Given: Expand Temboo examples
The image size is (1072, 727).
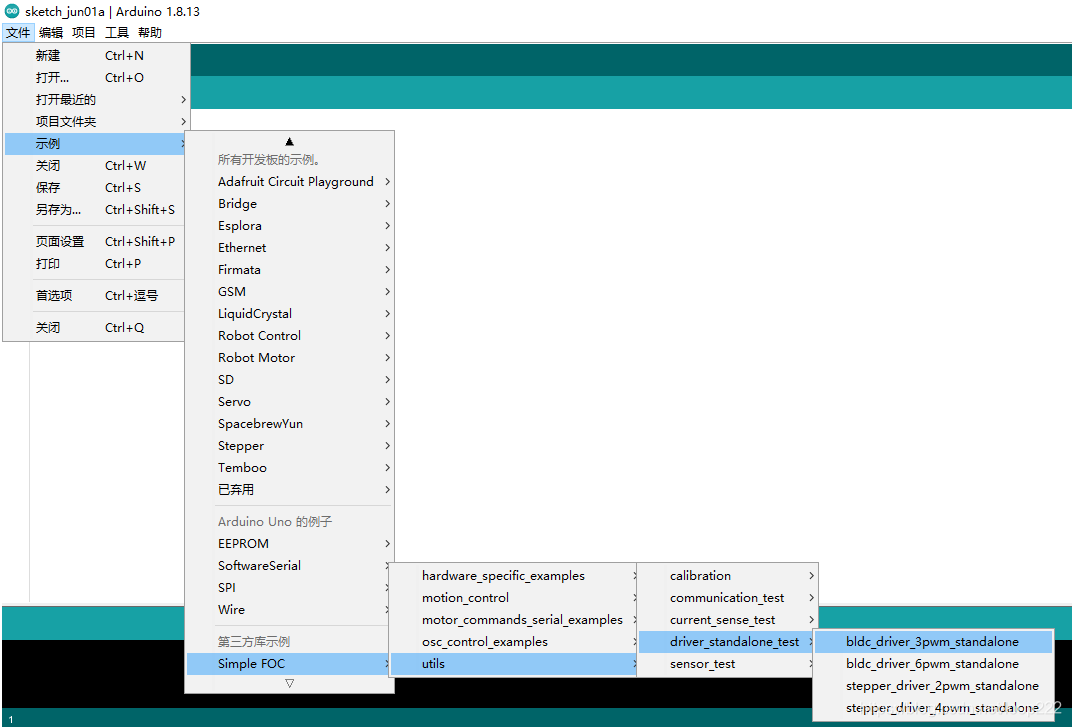Looking at the screenshot, I should [x=289, y=467].
